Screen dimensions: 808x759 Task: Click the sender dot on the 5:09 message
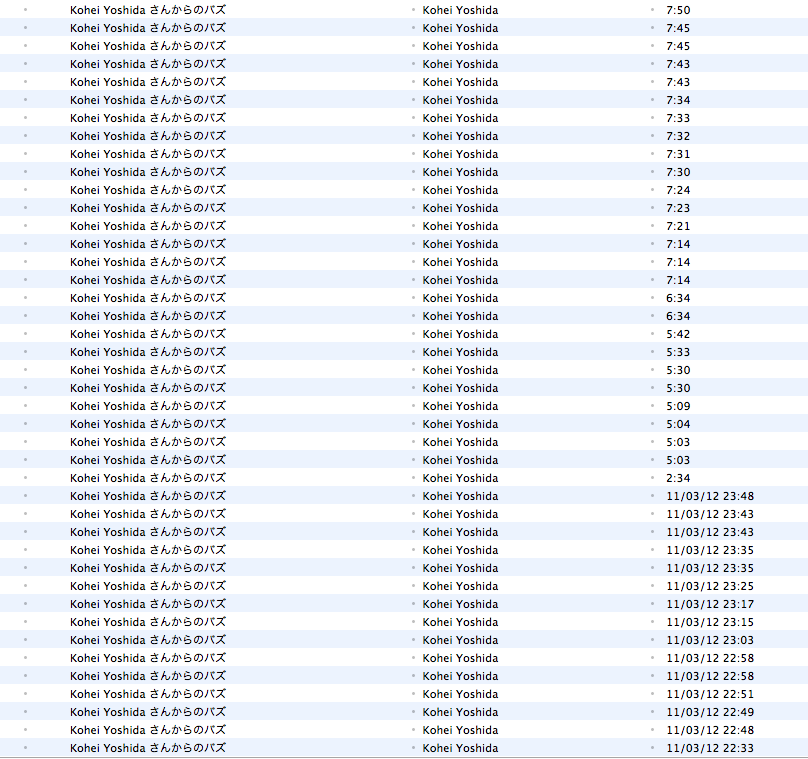click(x=413, y=406)
